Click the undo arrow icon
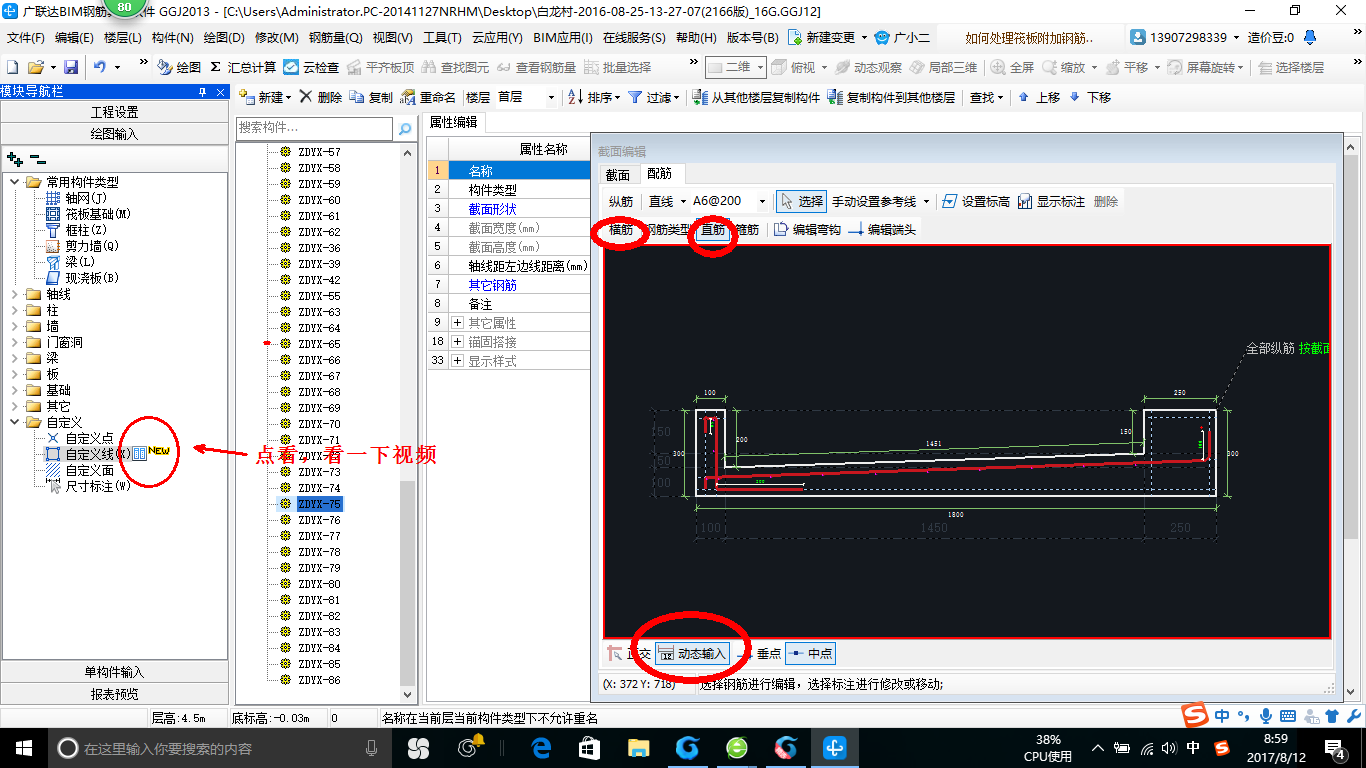The image size is (1366, 768). pos(100,67)
